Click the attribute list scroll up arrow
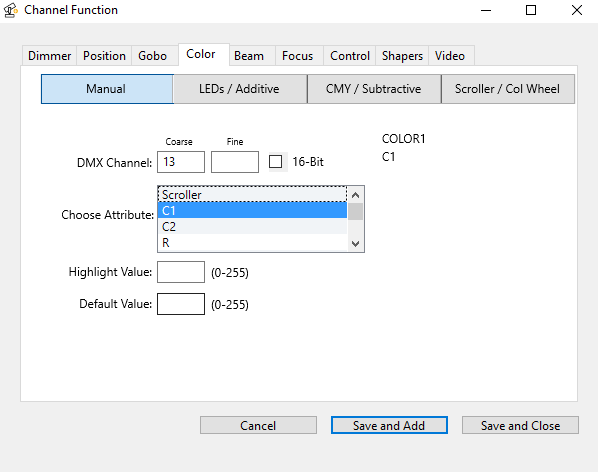Viewport: 598px width, 472px height. point(355,196)
